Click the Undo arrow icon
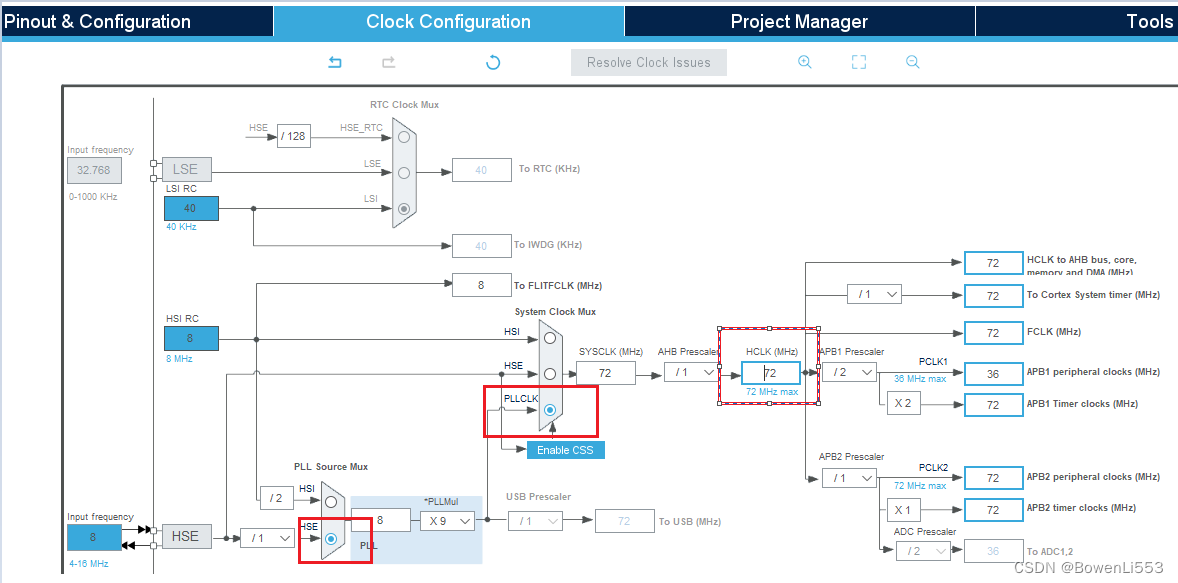This screenshot has width=1178, height=583. (x=335, y=62)
